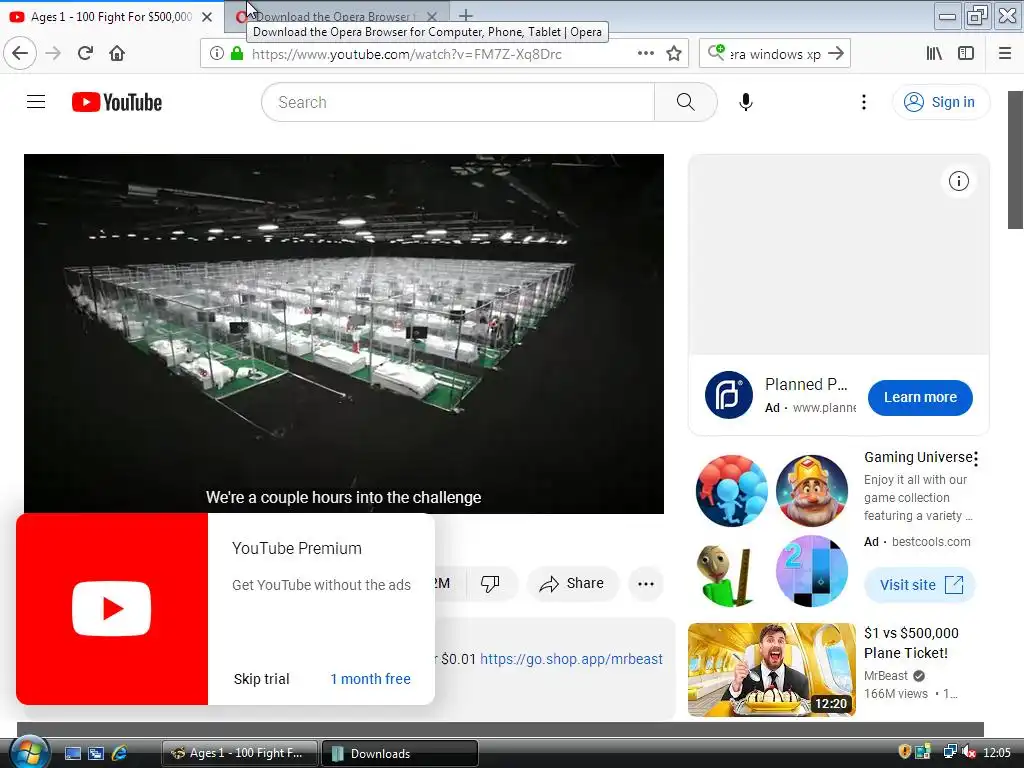
Task: Share this video
Action: click(572, 583)
